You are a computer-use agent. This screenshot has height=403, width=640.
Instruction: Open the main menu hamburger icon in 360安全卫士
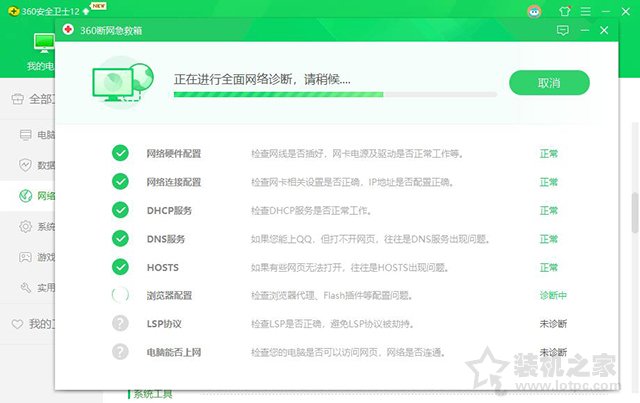point(586,11)
